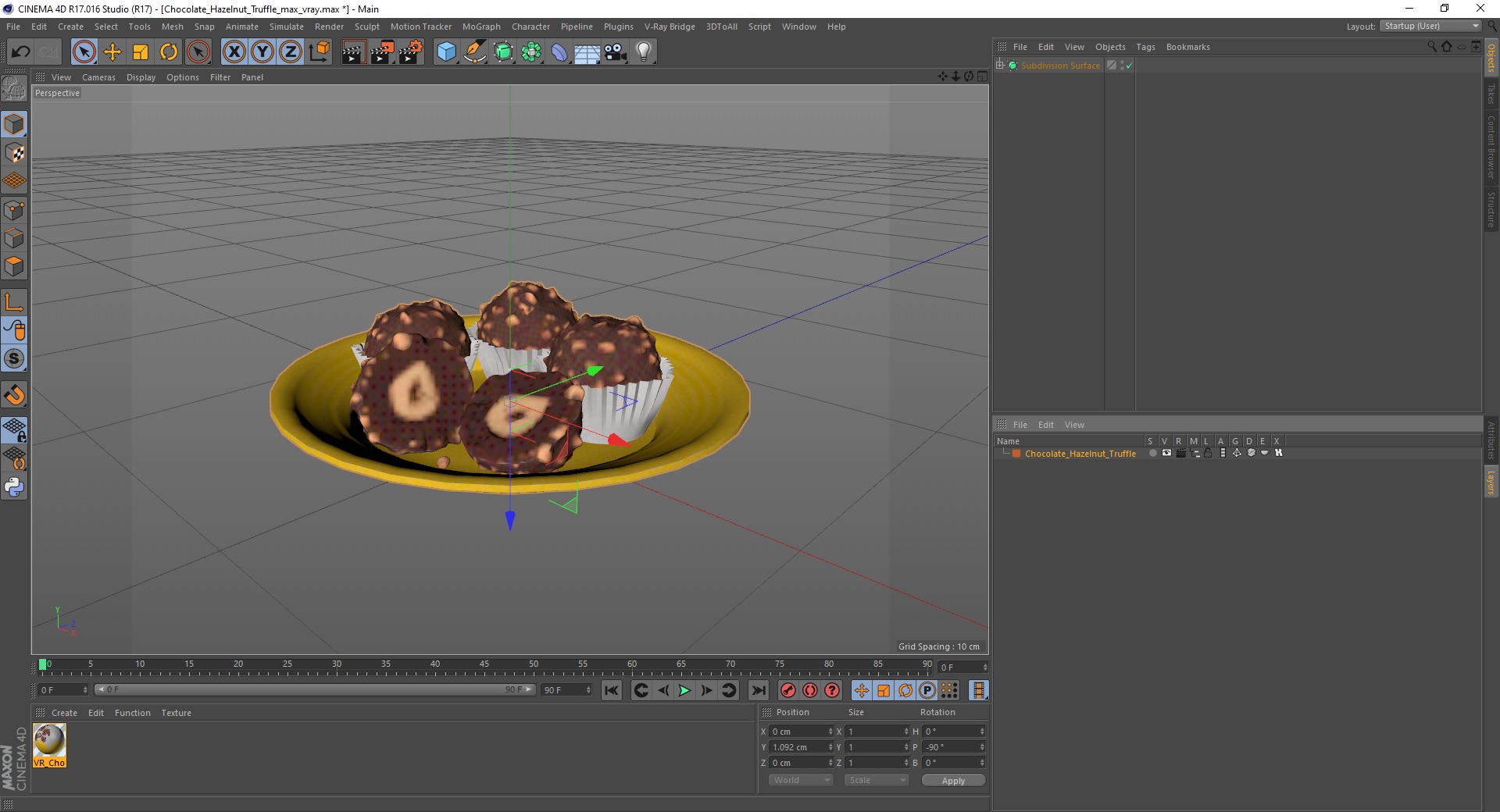Image resolution: width=1500 pixels, height=812 pixels.
Task: Click stepper on start frame 0 F field
Action: [85, 690]
